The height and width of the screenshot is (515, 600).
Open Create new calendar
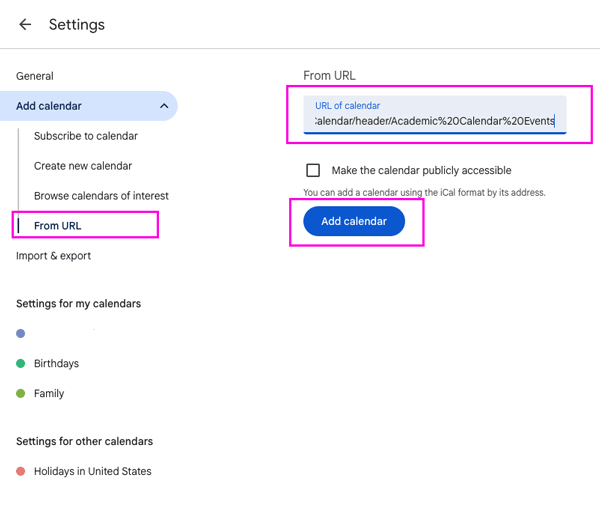[x=83, y=166]
